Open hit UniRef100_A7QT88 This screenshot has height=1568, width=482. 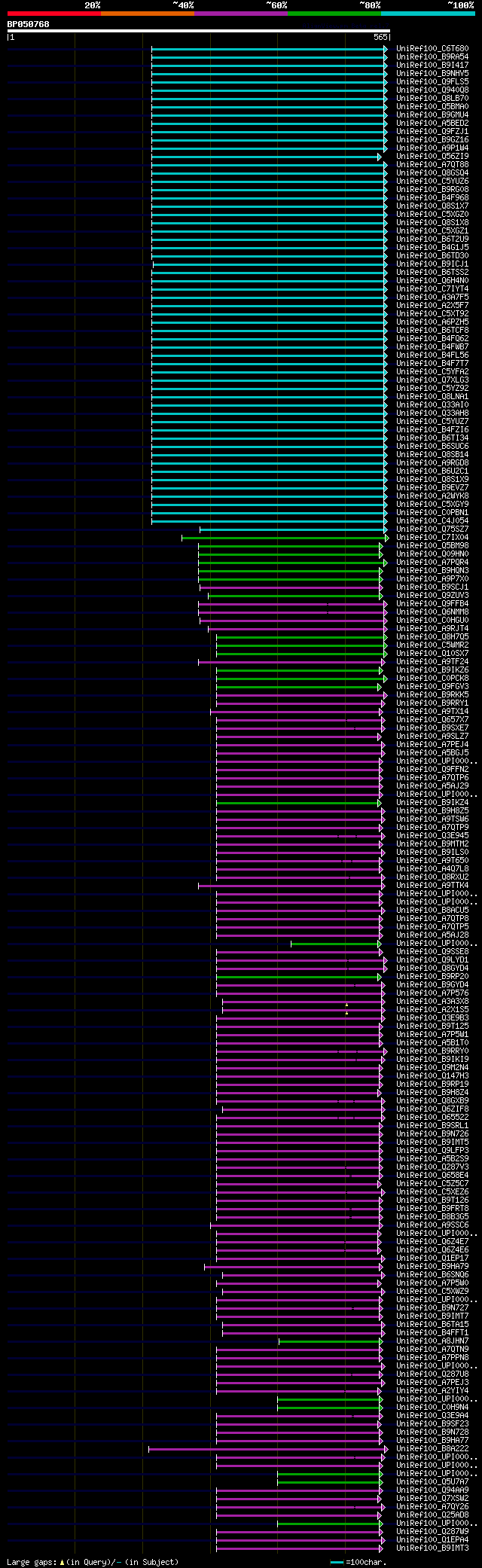[x=432, y=165]
